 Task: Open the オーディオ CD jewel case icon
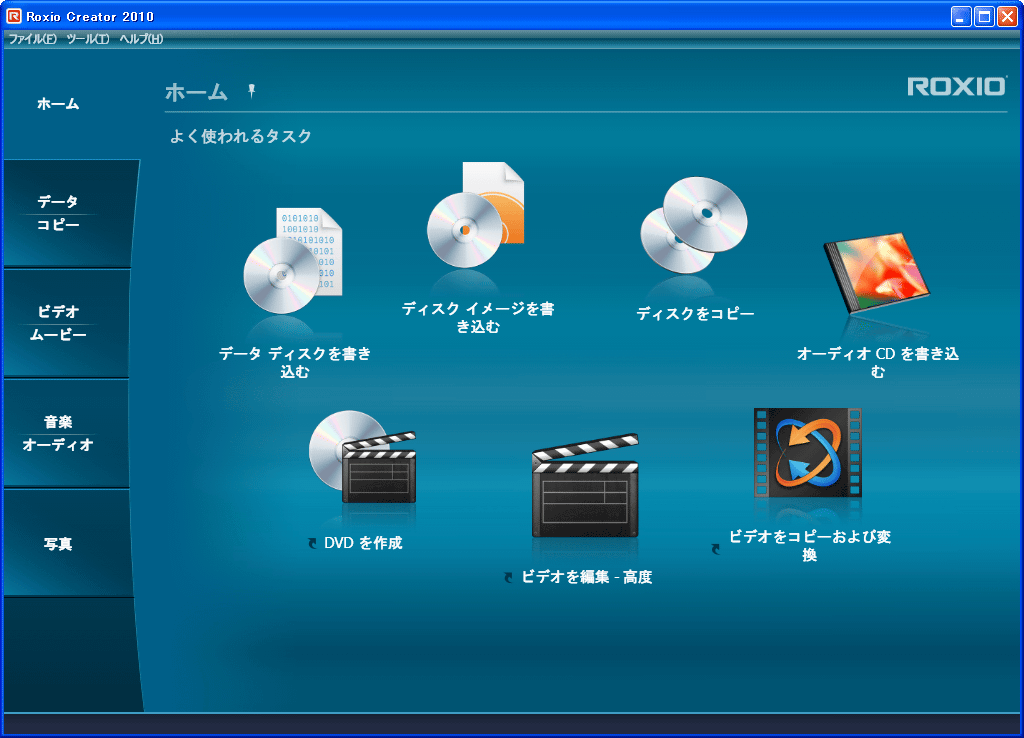[877, 272]
